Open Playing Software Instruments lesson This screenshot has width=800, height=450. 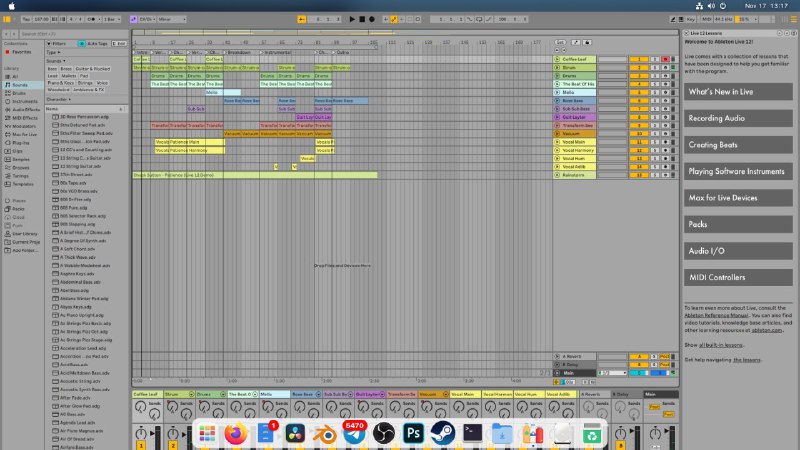click(x=738, y=171)
